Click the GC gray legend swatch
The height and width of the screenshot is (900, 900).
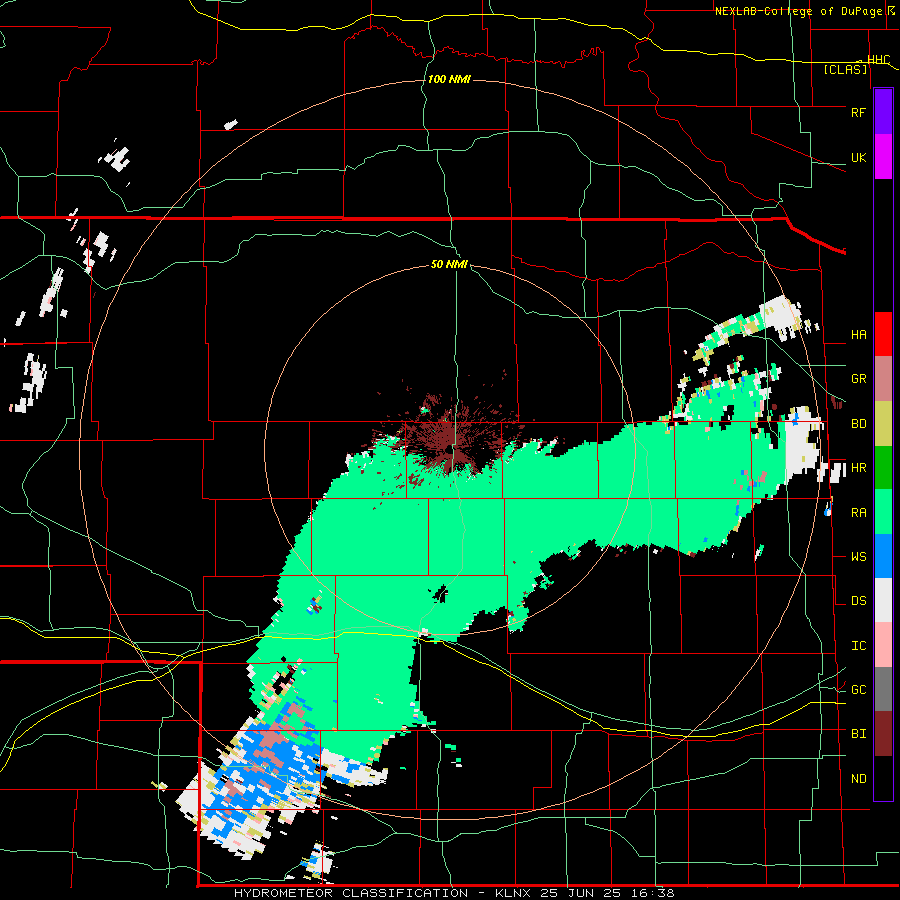point(883,689)
